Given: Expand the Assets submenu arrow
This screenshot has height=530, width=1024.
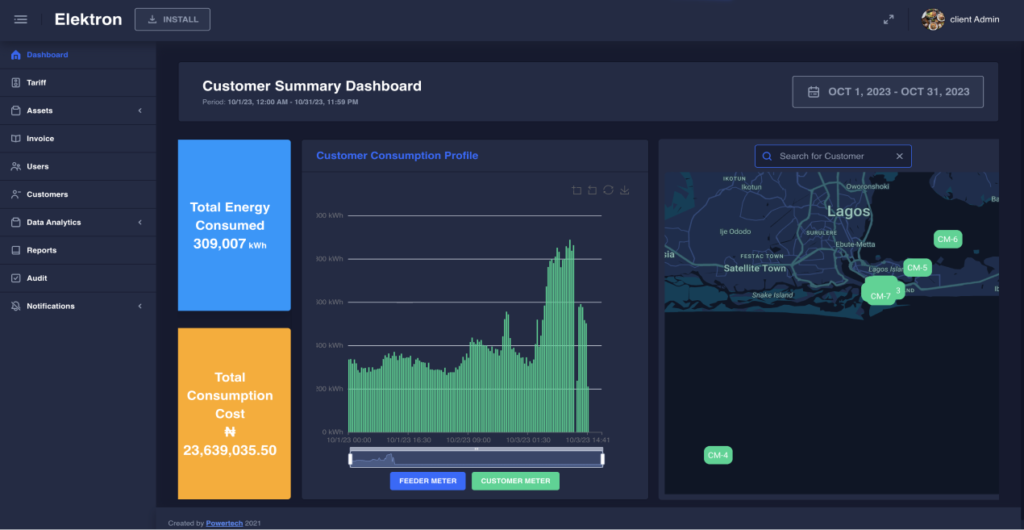Looking at the screenshot, I should click(x=140, y=111).
